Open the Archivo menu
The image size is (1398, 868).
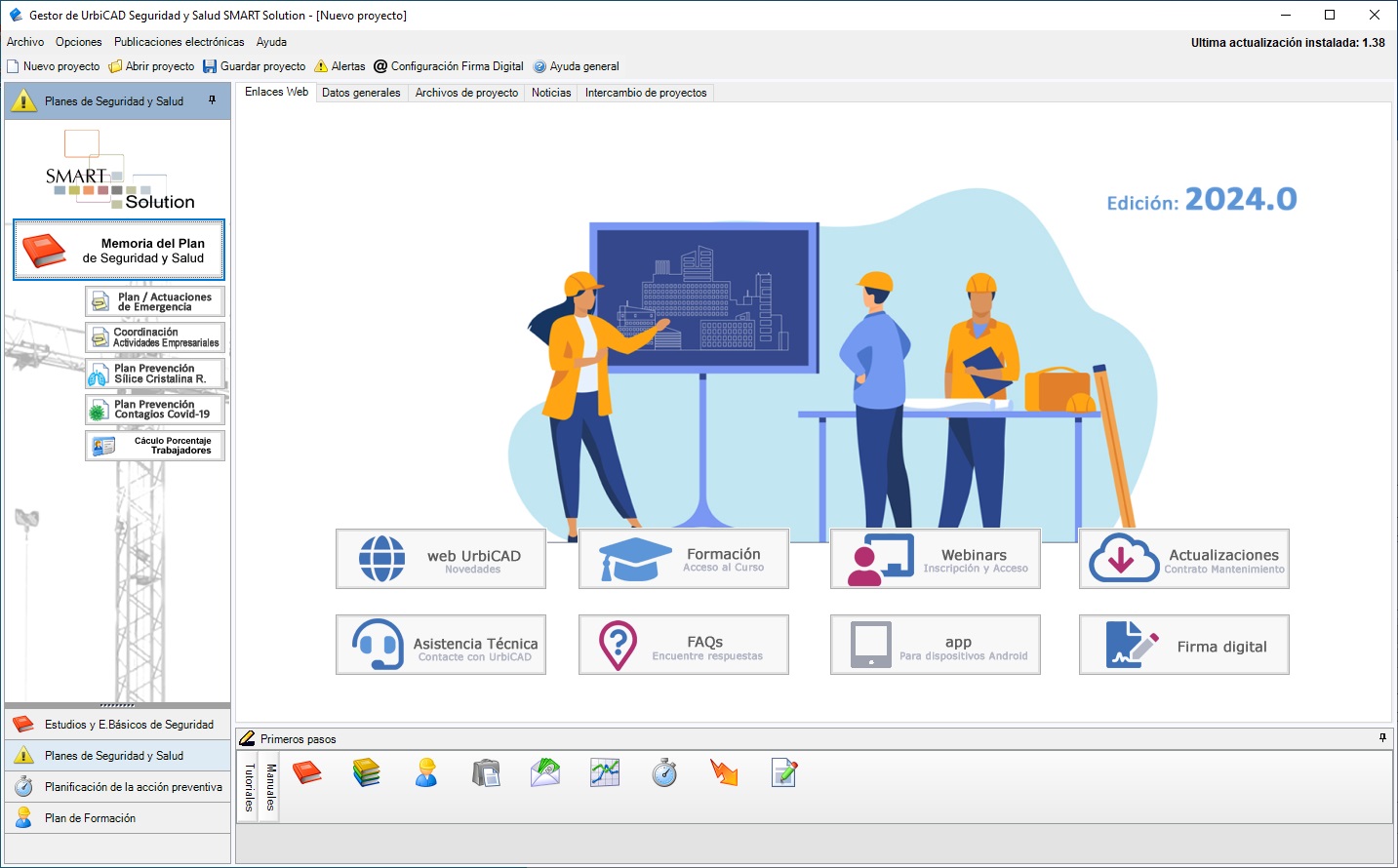point(25,42)
